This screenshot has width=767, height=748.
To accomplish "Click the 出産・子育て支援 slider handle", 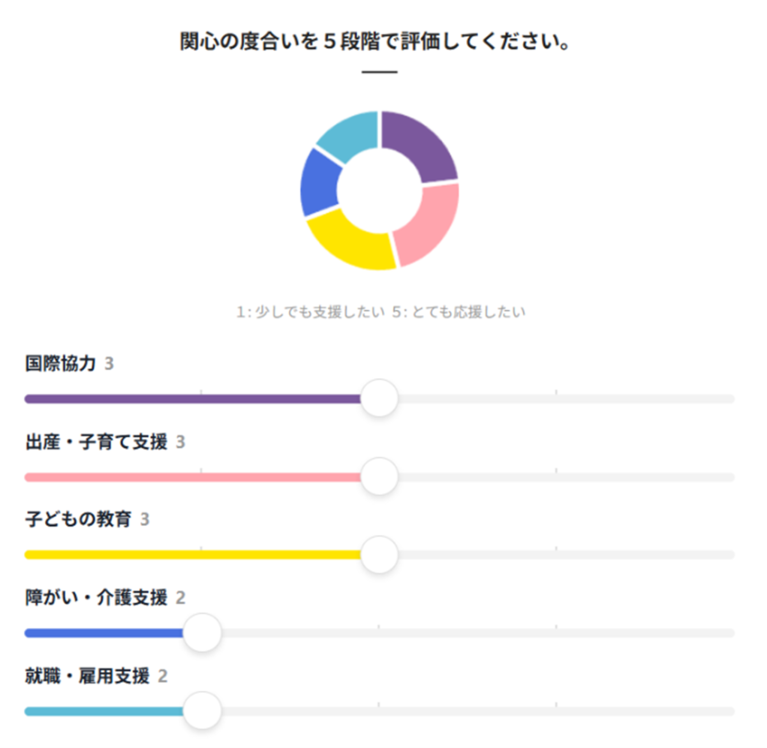I will coord(379,477).
